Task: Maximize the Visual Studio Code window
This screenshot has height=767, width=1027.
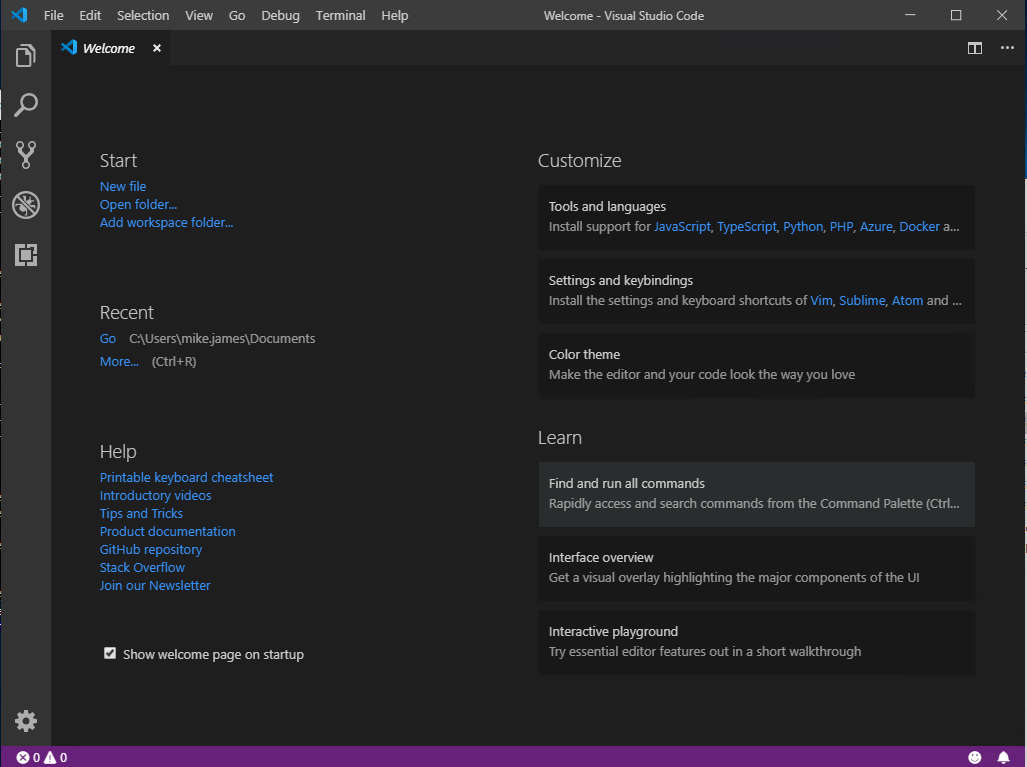Action: (956, 15)
